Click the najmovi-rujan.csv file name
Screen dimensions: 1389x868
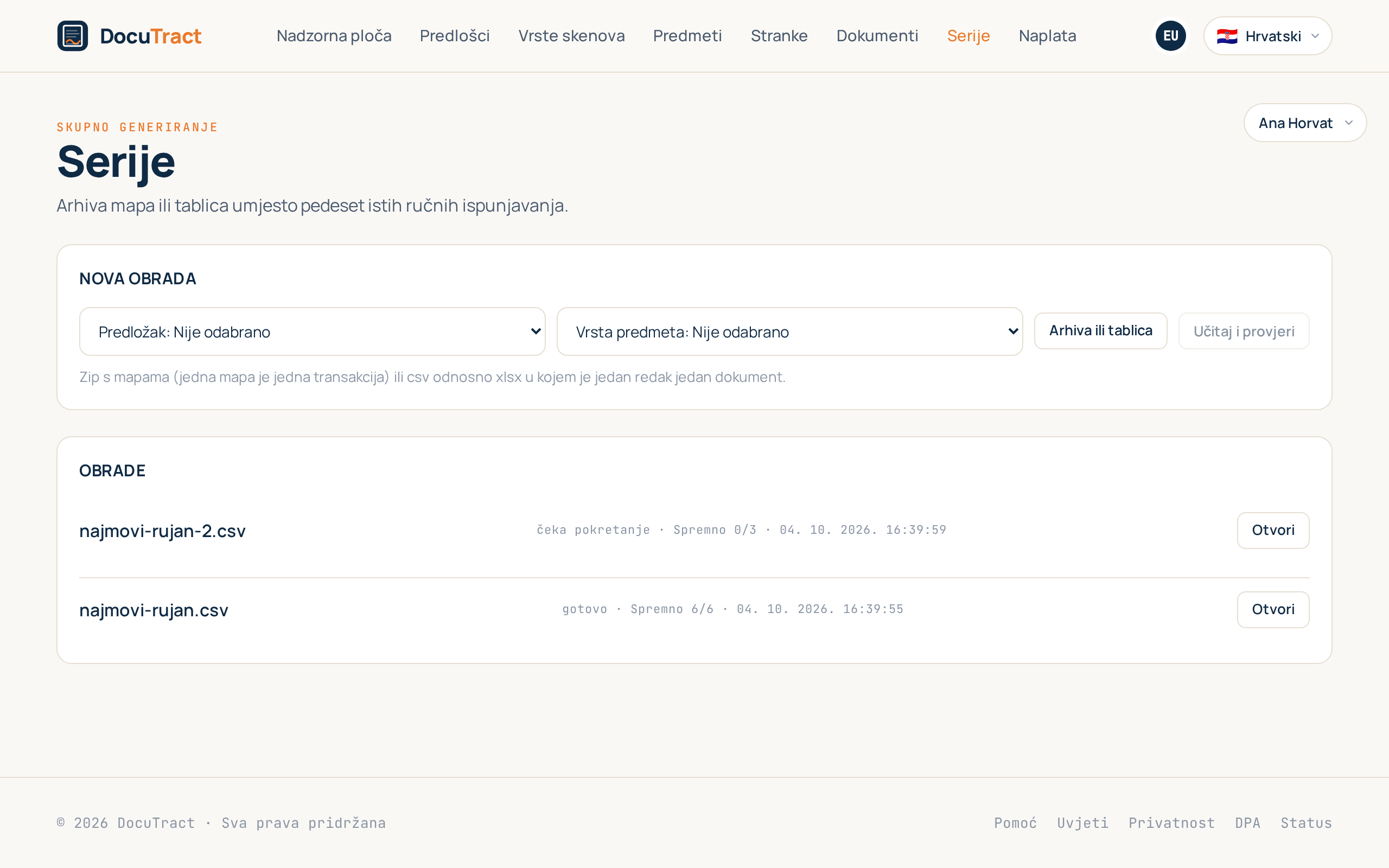pyautogui.click(x=154, y=610)
